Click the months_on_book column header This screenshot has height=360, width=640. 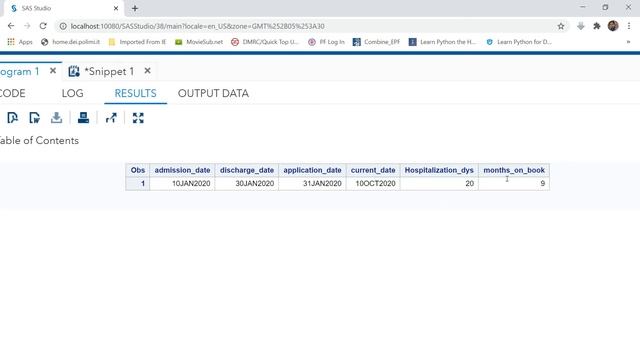(514, 170)
